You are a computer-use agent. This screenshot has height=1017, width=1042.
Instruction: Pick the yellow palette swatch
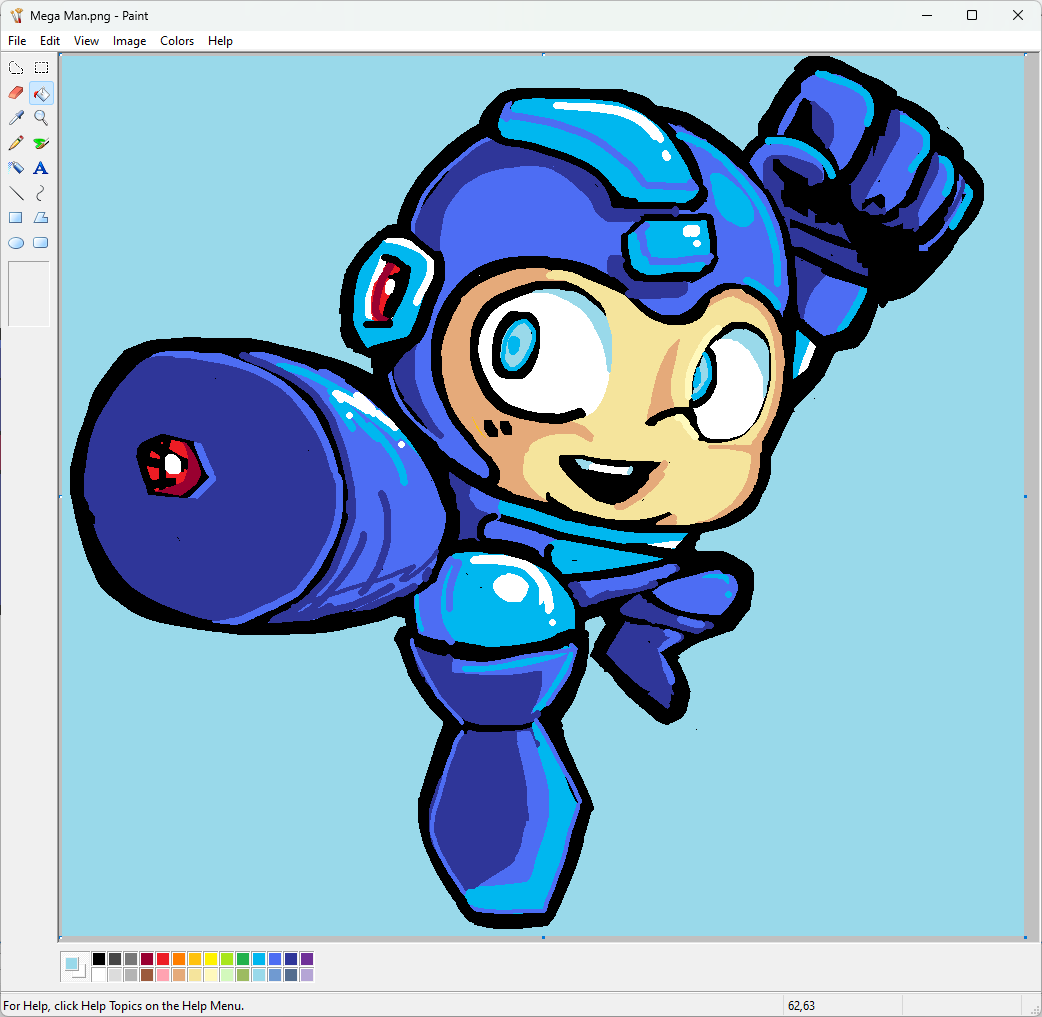tap(211, 959)
